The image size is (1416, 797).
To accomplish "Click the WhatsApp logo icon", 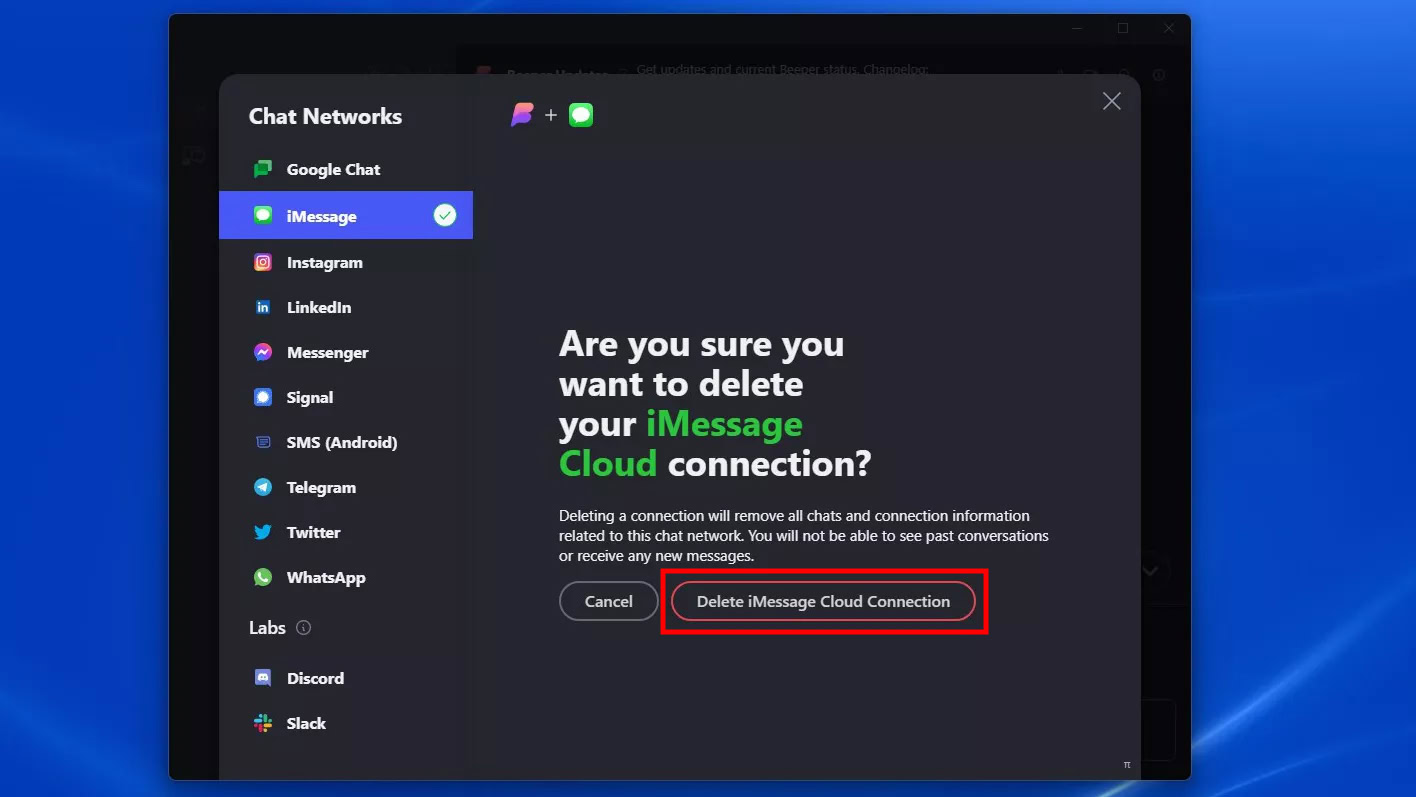I will pyautogui.click(x=263, y=578).
